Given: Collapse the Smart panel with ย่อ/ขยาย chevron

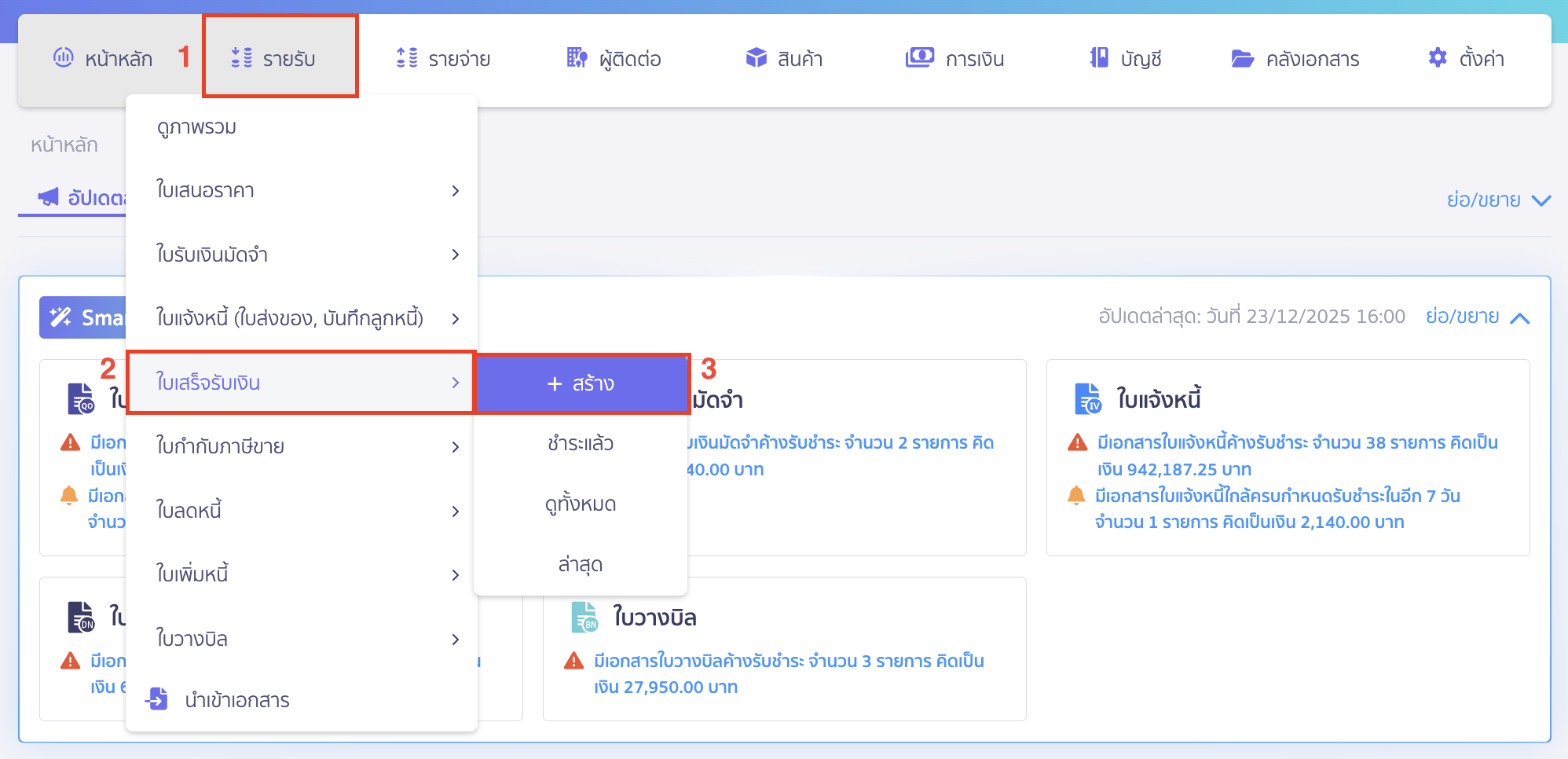Looking at the screenshot, I should (1520, 317).
